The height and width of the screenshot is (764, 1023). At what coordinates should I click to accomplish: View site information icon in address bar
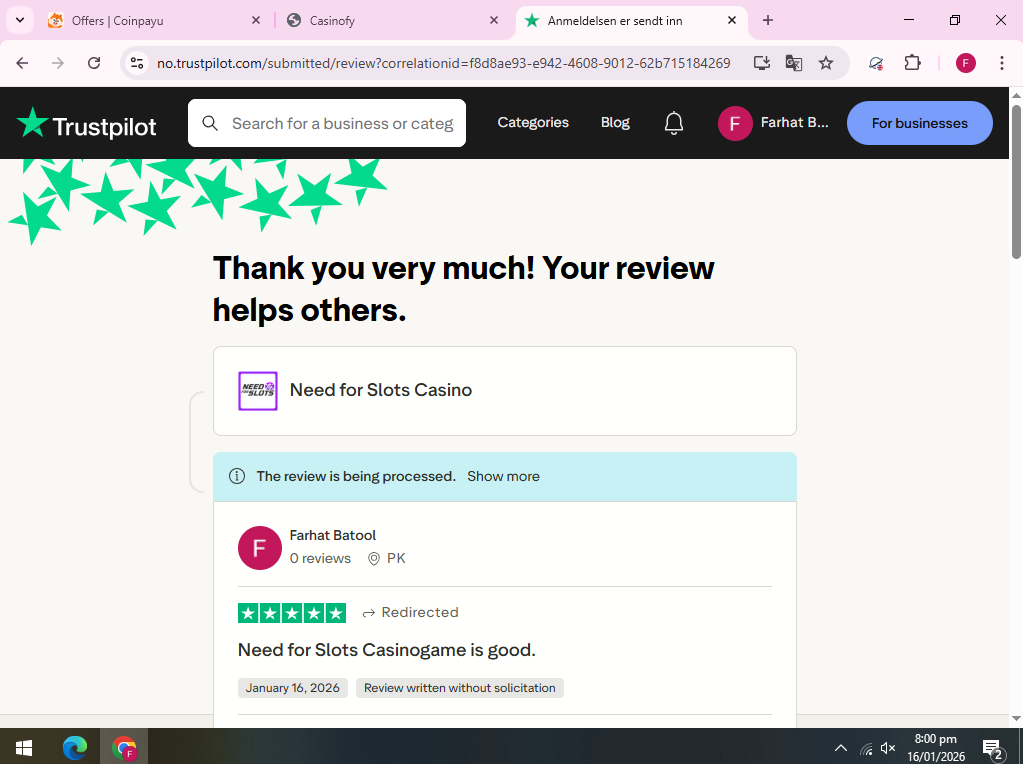(137, 63)
